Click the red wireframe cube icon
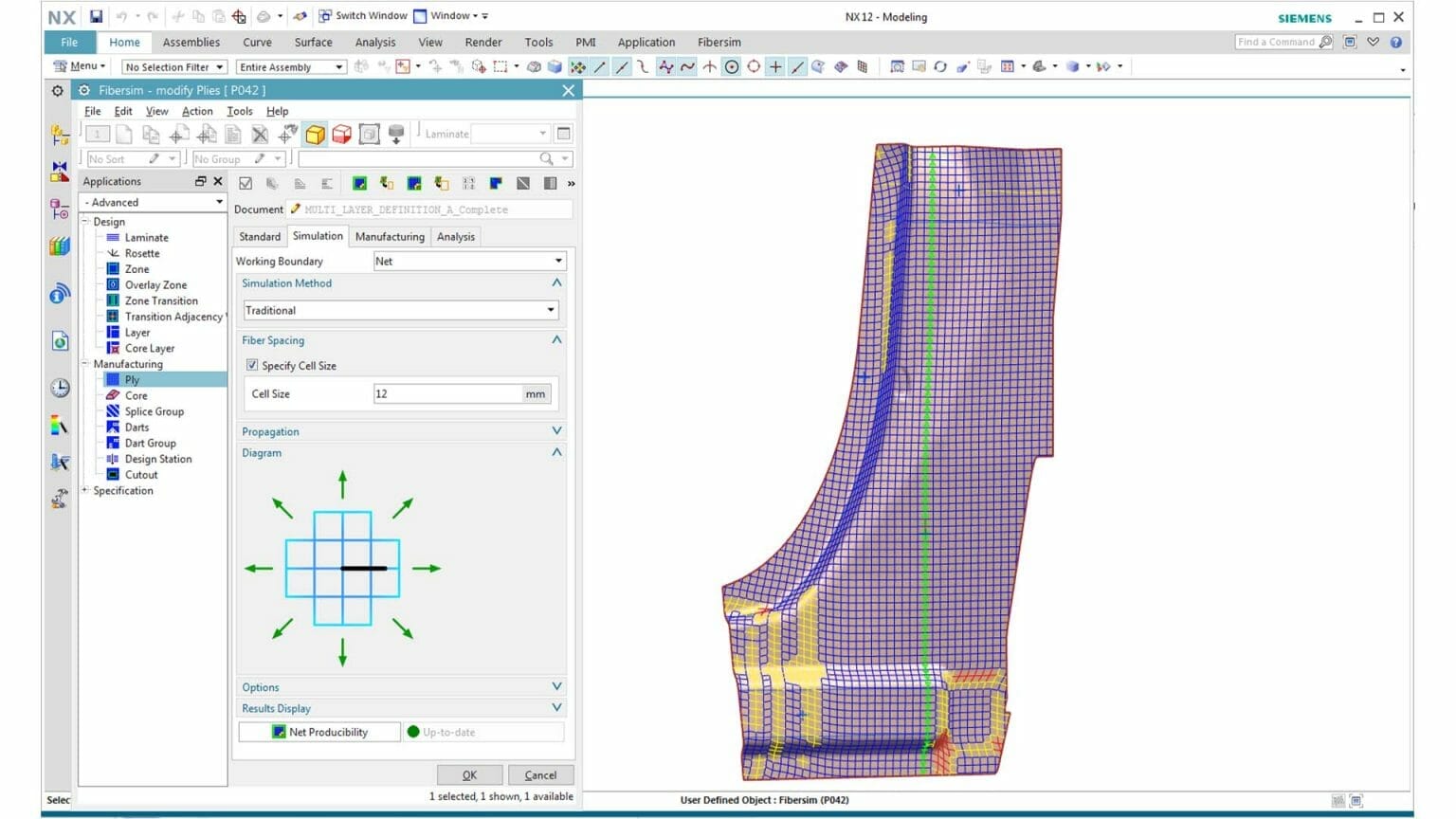This screenshot has width=1456, height=819. 341,134
